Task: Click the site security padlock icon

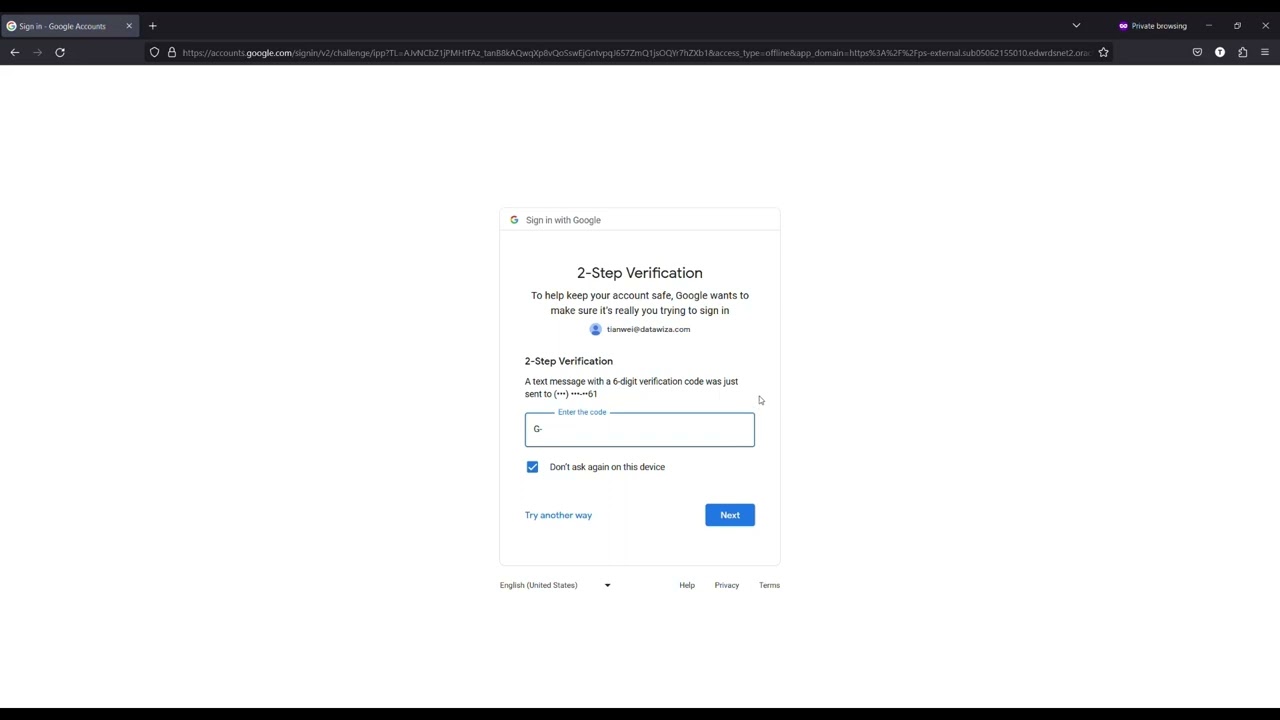Action: tap(171, 52)
